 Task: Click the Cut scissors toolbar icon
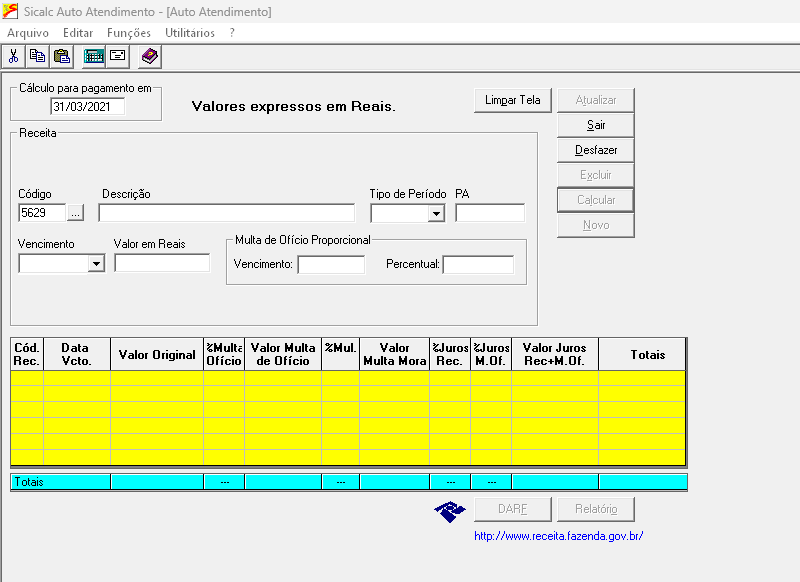click(x=14, y=56)
